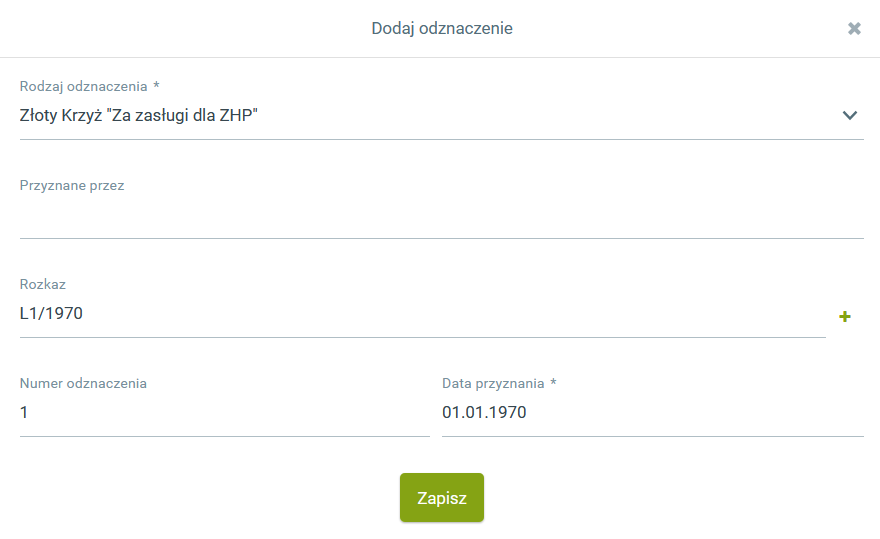
Task: Click the Rozkaz label text
Action: click(x=43, y=284)
